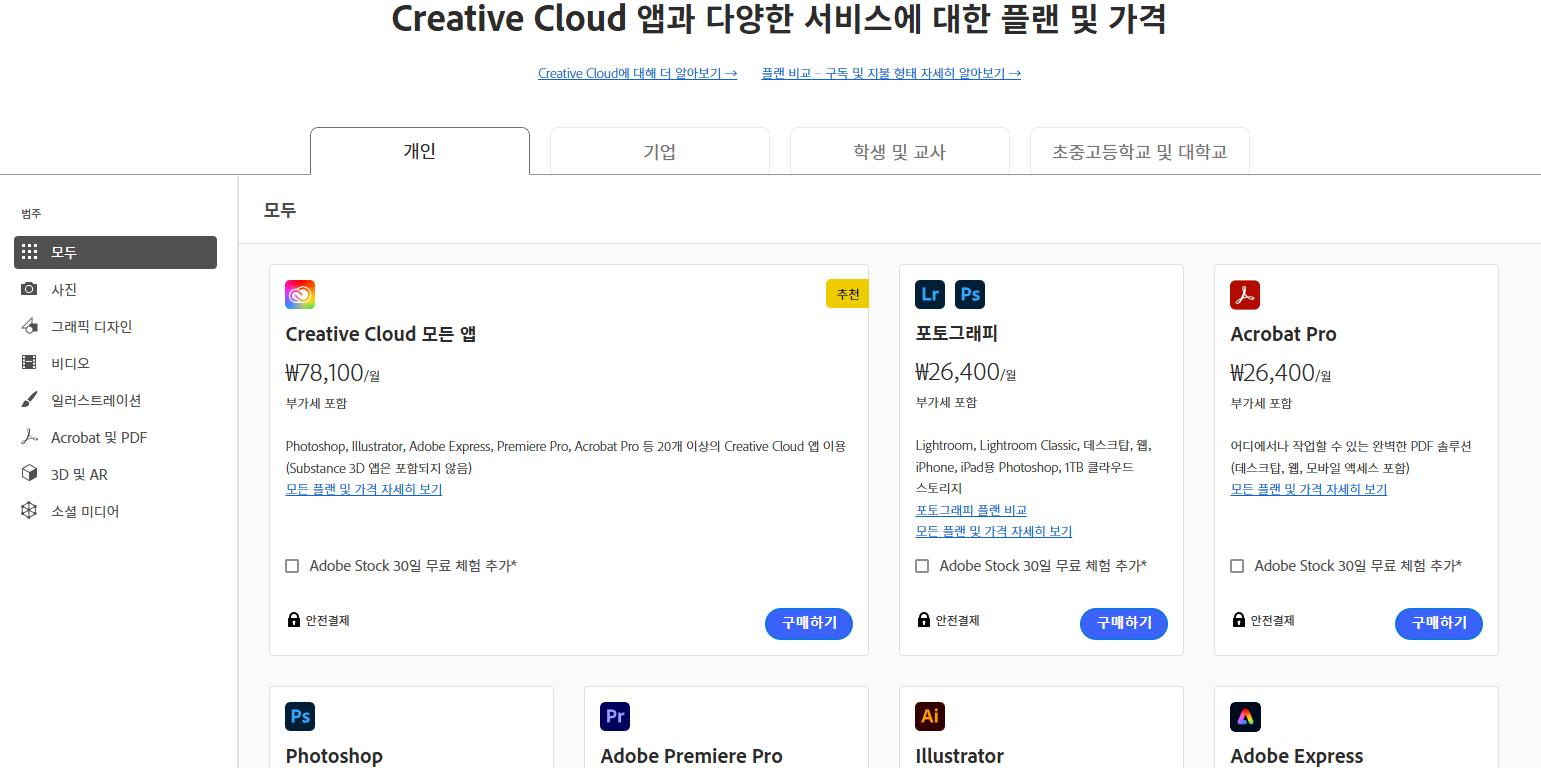The image size is (1541, 768).
Task: Open the 포토그래피 플랜 비교 link
Action: click(971, 510)
